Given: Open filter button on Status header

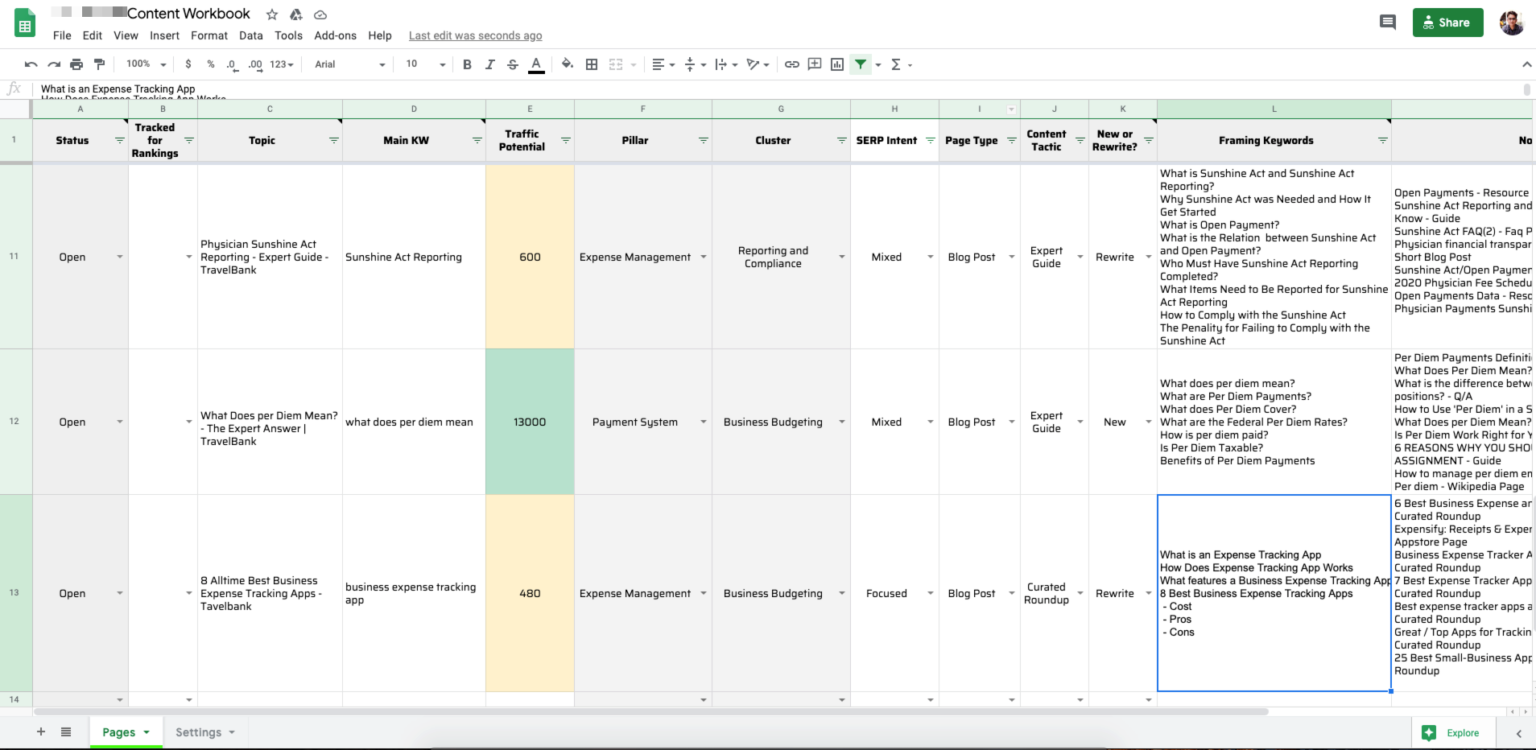Looking at the screenshot, I should (120, 141).
